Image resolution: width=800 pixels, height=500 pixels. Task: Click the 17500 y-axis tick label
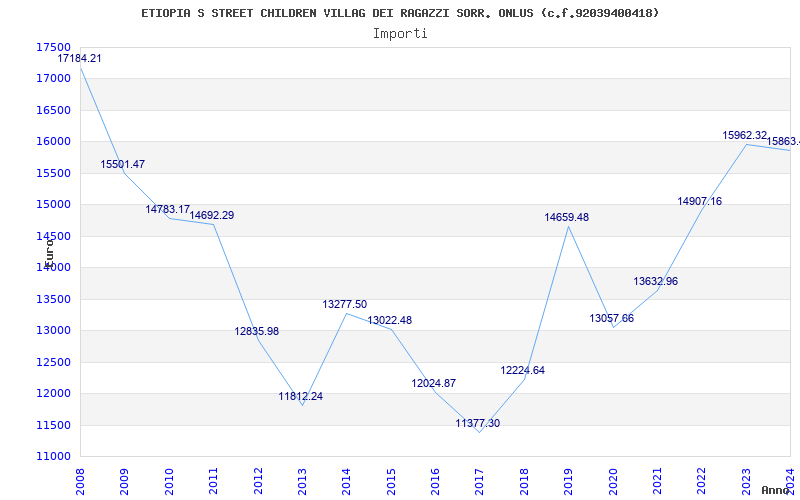pos(53,47)
